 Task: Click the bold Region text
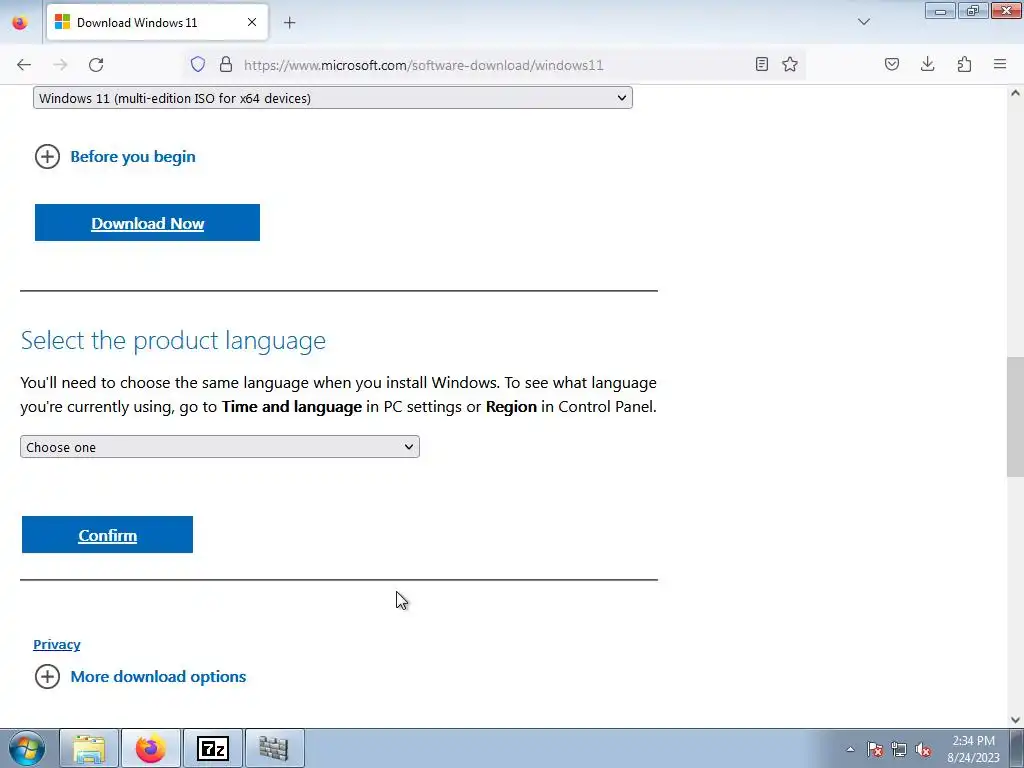pyautogui.click(x=511, y=407)
